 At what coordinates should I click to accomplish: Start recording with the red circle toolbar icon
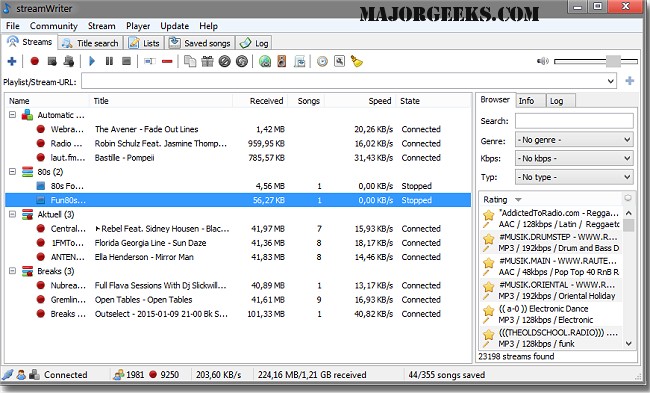(x=34, y=61)
